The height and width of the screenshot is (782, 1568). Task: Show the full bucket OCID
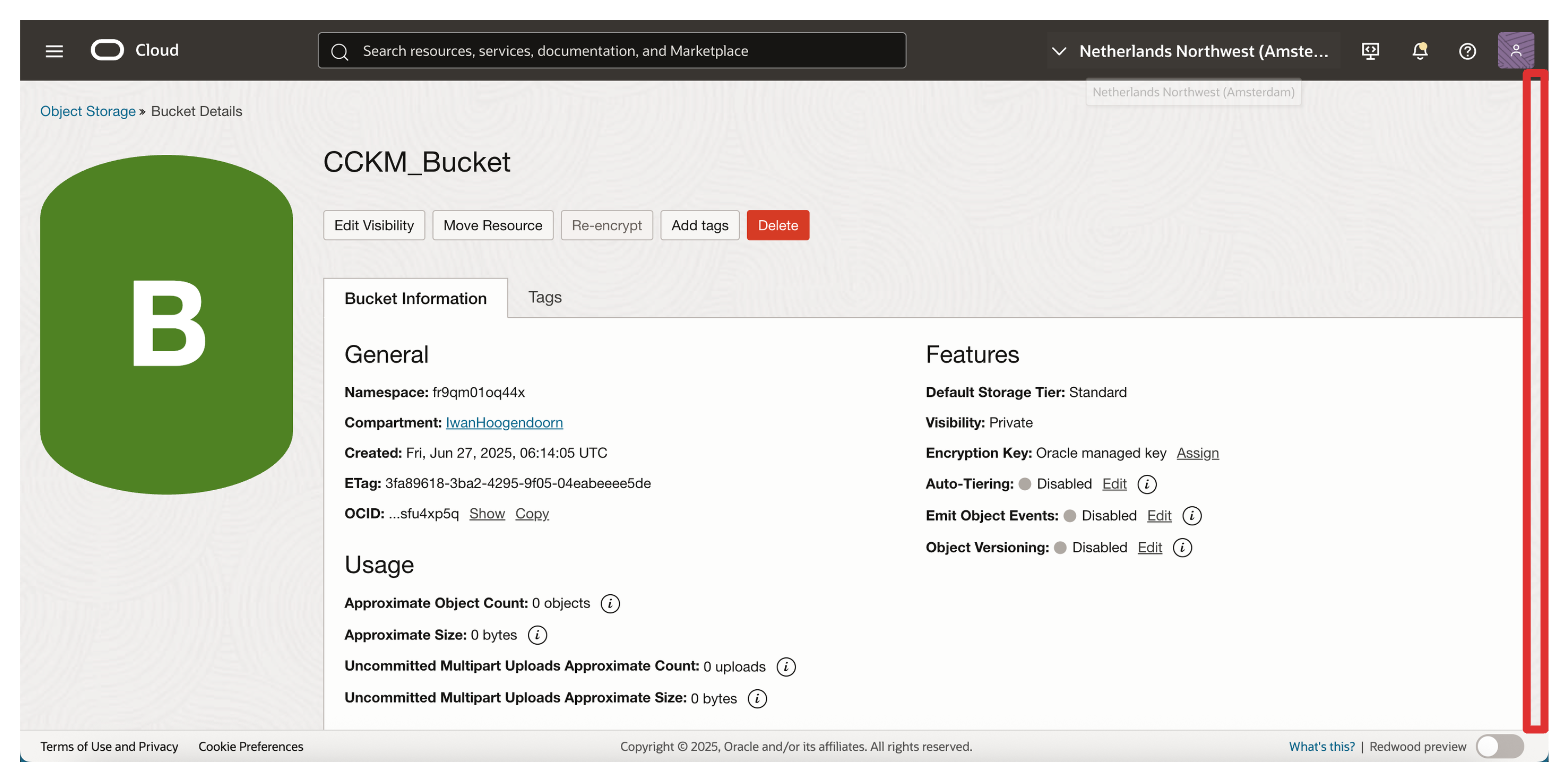click(x=487, y=514)
